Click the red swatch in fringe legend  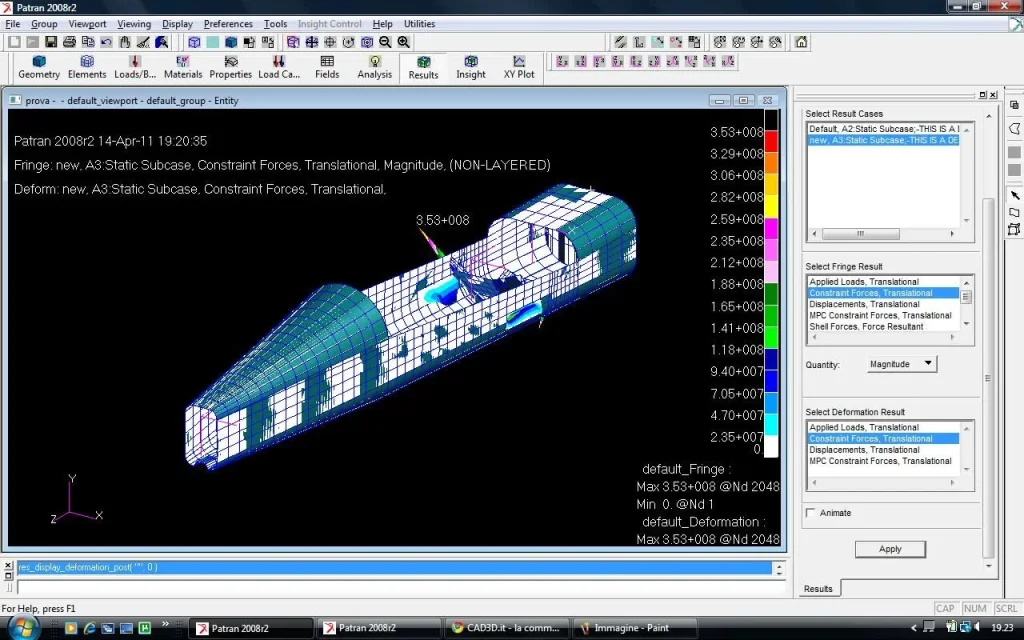[x=770, y=141]
